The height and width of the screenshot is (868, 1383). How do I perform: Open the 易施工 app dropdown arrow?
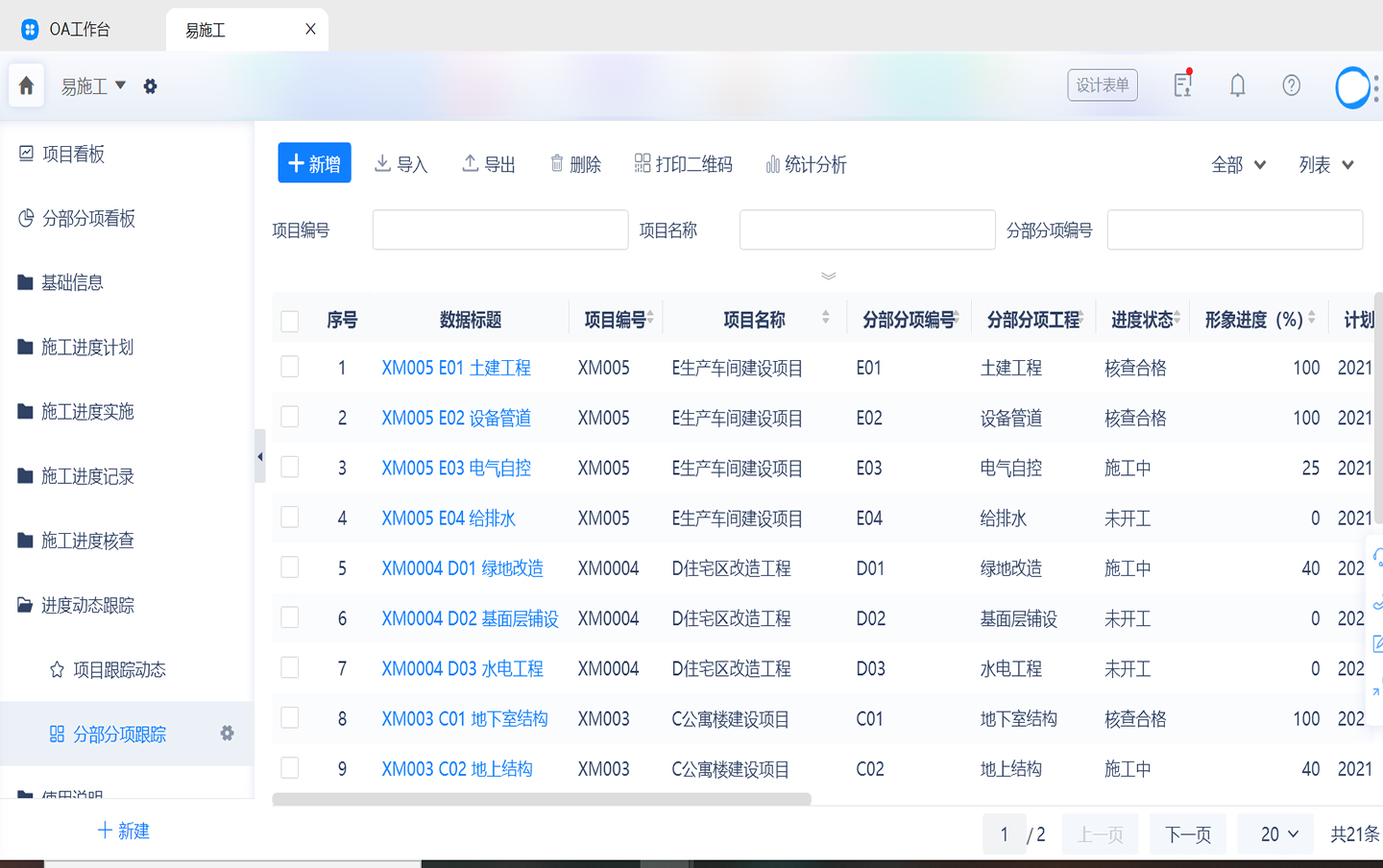[x=120, y=85]
